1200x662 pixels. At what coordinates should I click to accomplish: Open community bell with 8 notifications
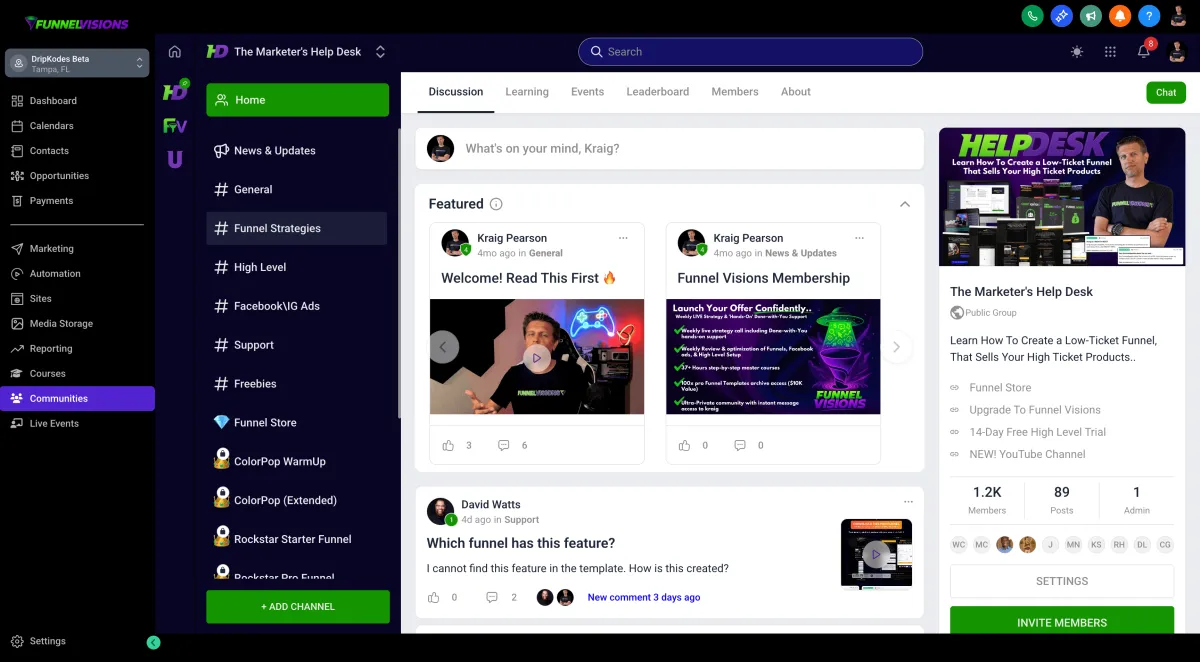tap(1144, 52)
